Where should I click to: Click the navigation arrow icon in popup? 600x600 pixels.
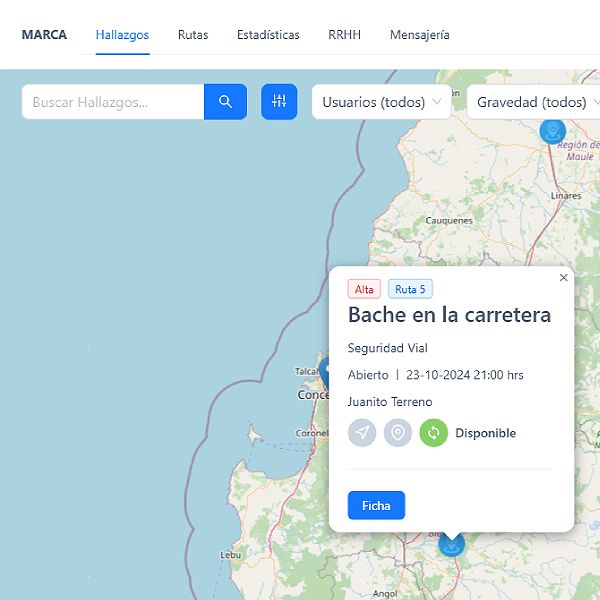click(x=362, y=433)
